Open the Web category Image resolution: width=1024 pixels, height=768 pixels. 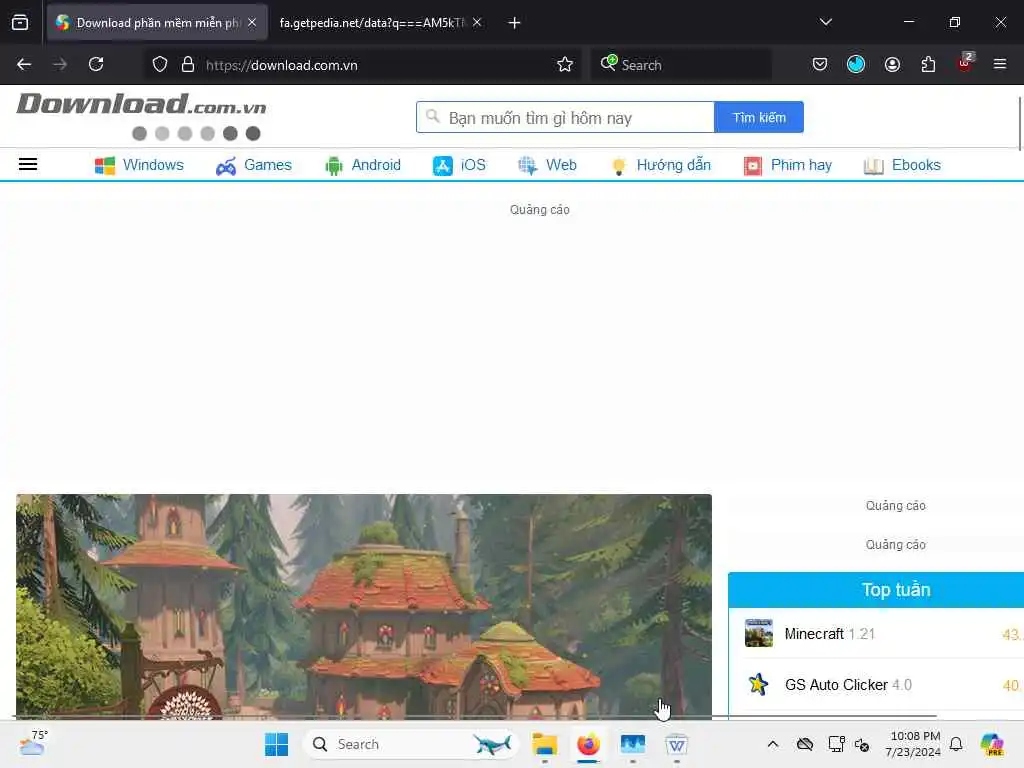click(x=547, y=165)
